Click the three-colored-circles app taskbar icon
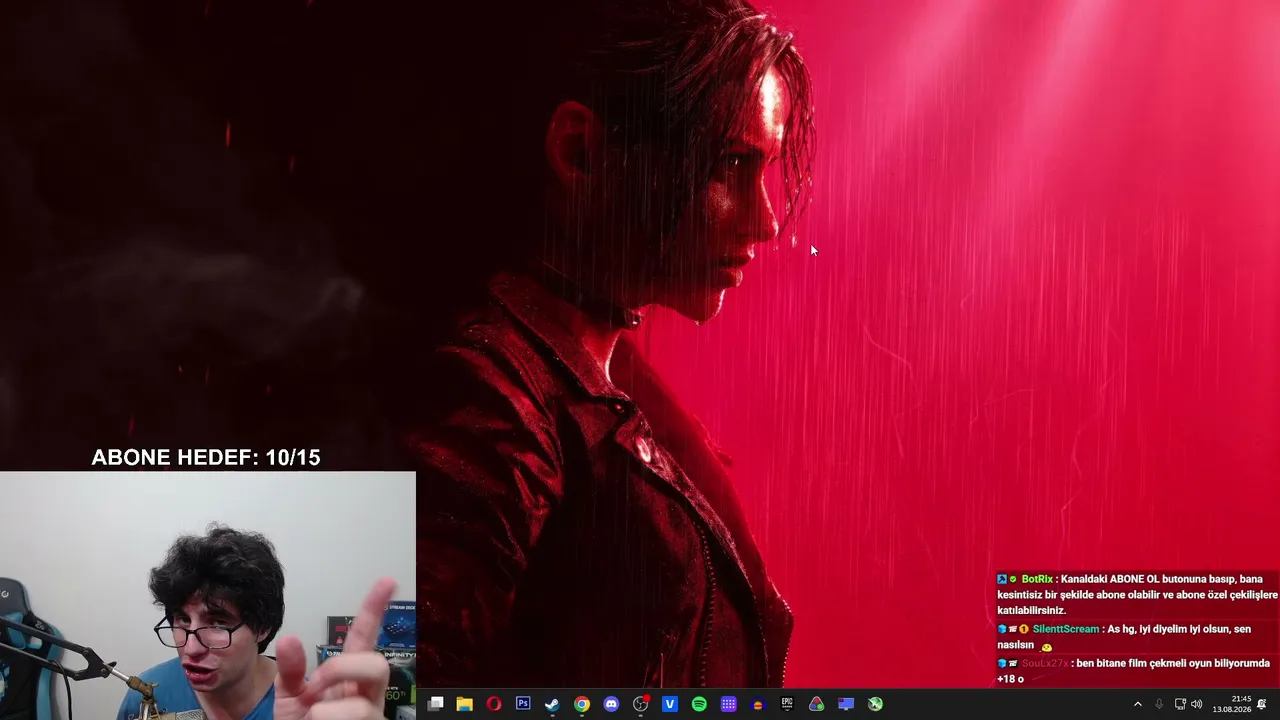This screenshot has height=720, width=1280. (817, 704)
